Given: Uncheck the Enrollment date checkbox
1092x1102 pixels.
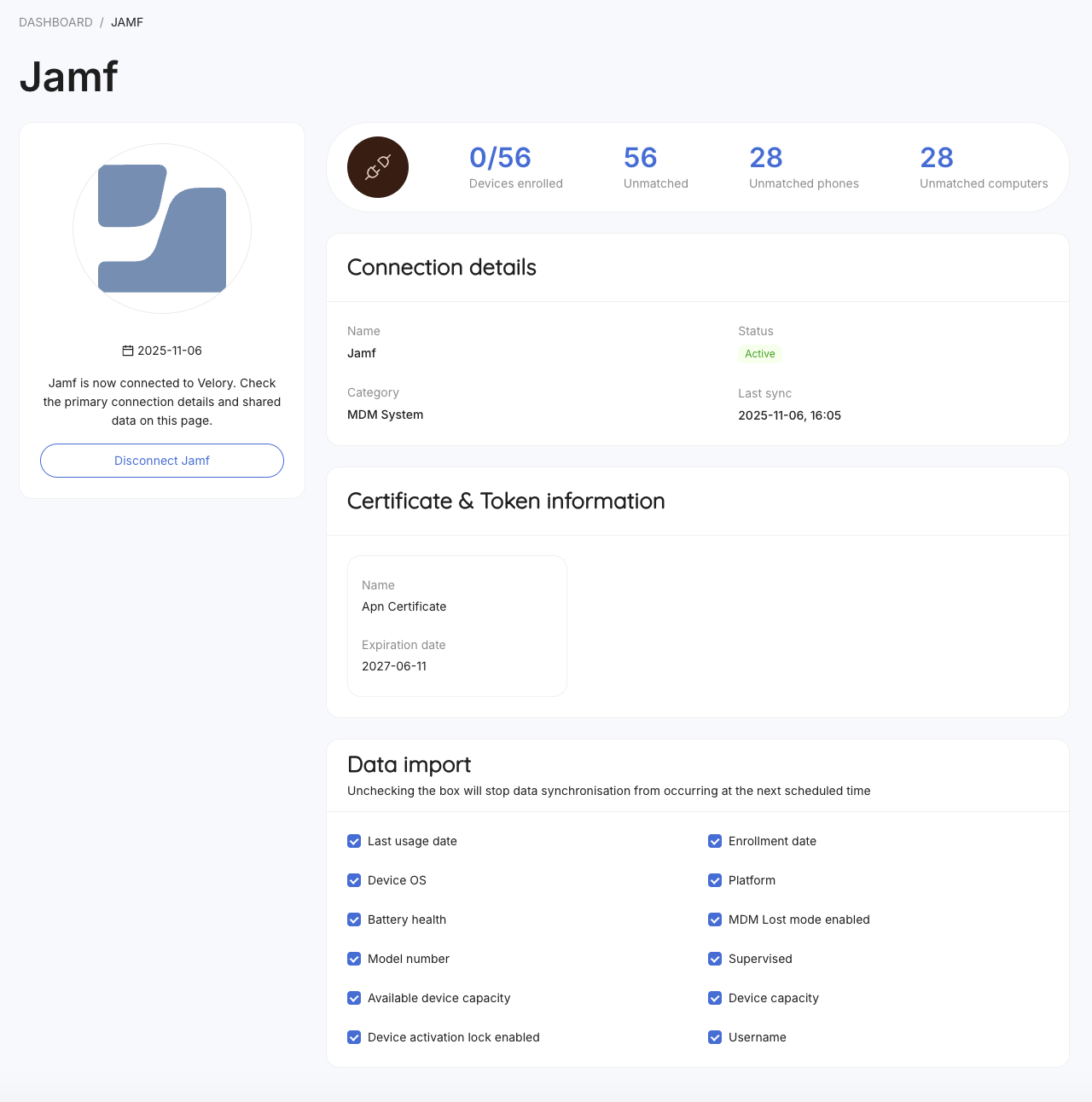Looking at the screenshot, I should click(715, 841).
